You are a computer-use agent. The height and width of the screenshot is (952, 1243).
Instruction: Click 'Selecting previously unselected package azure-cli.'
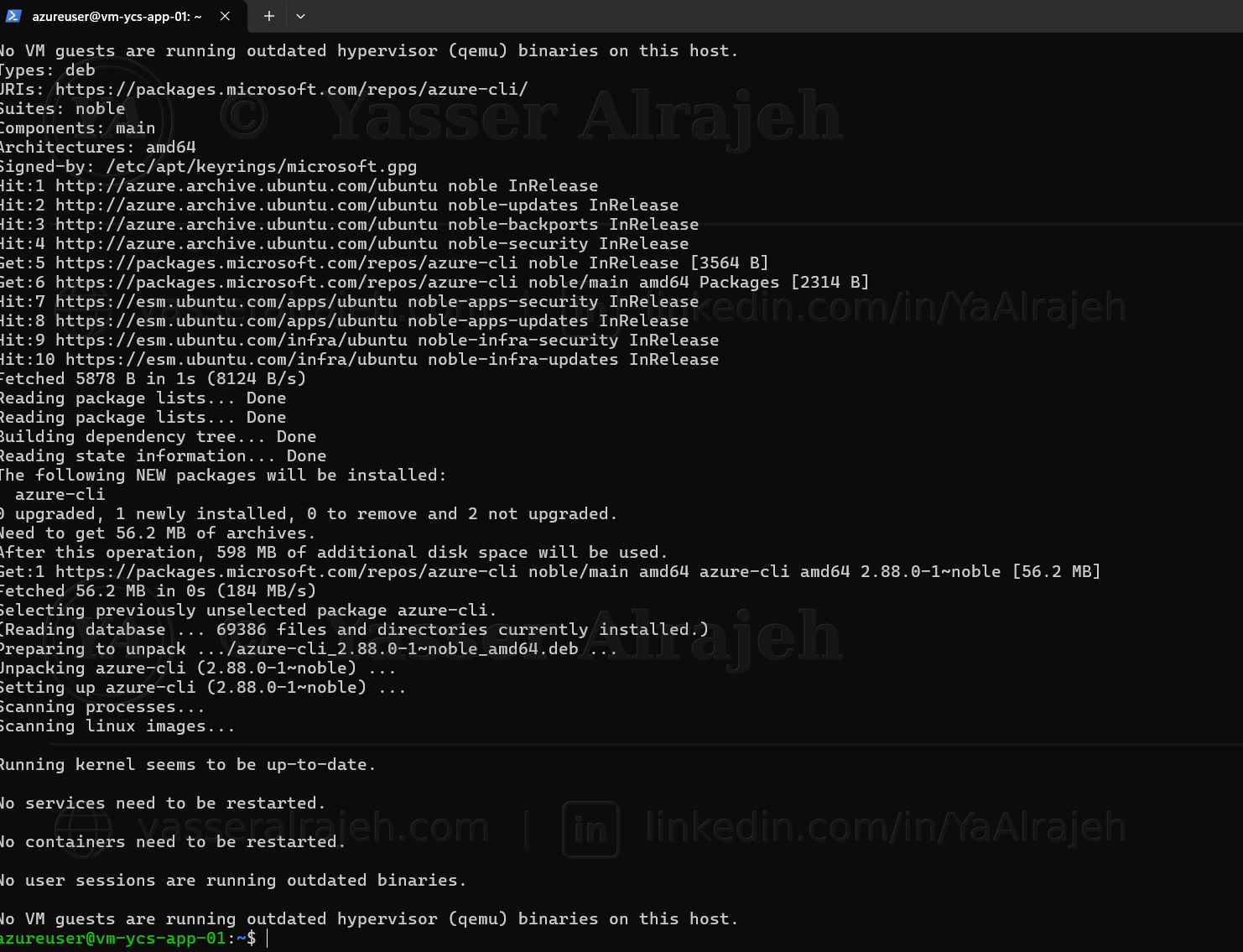[x=249, y=610]
